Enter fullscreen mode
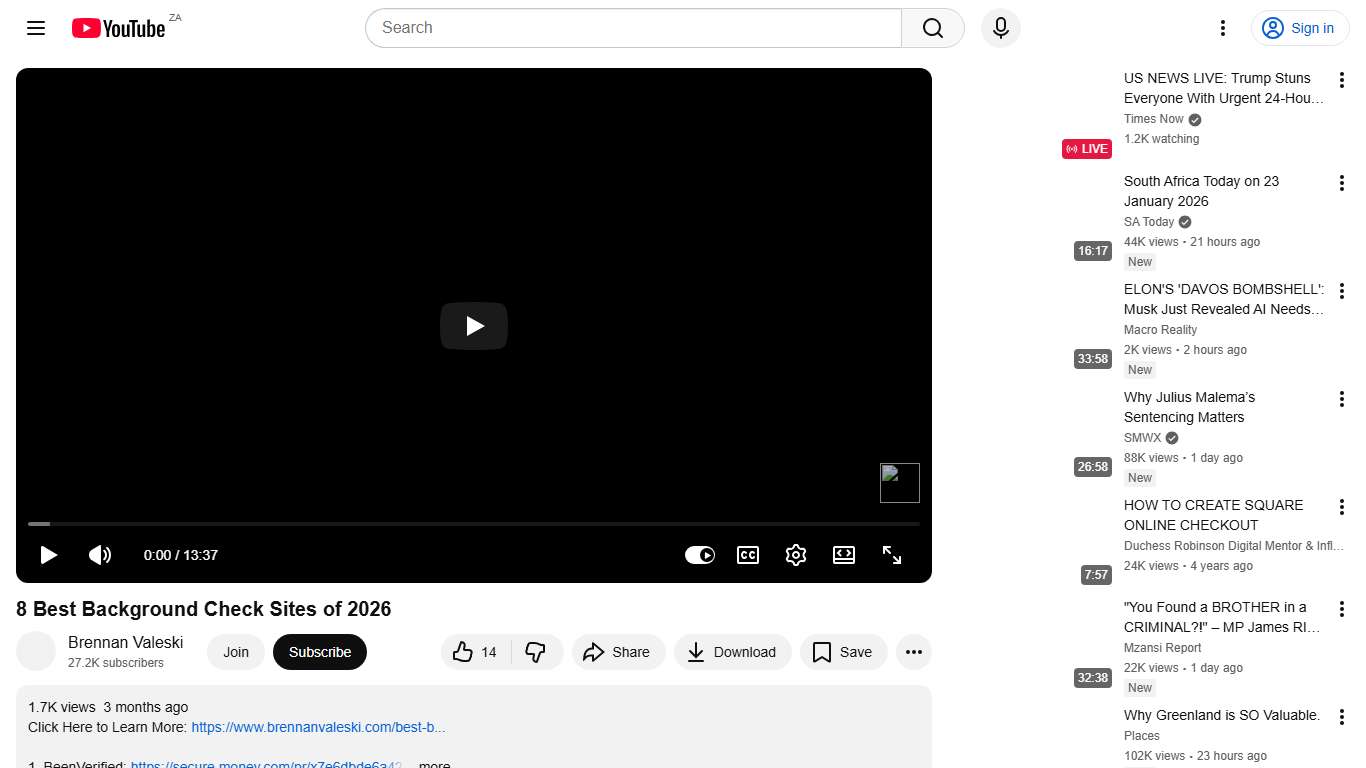1366x768 pixels. (x=891, y=555)
